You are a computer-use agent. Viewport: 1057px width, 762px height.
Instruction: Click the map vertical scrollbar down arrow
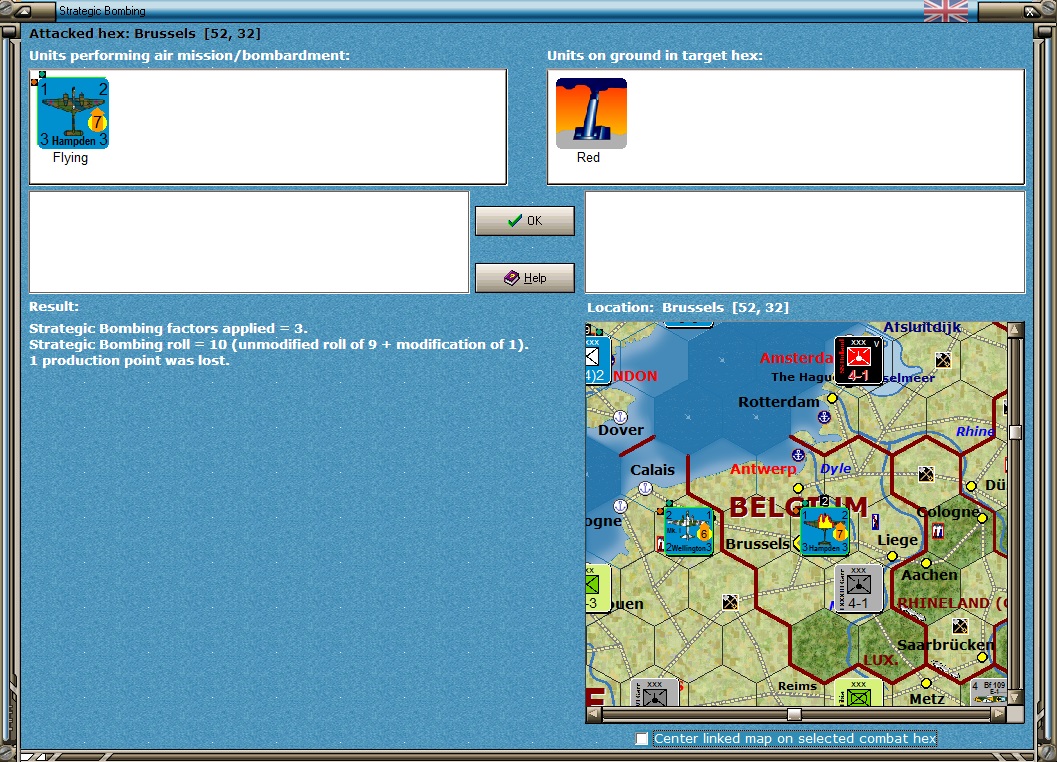(x=1015, y=697)
